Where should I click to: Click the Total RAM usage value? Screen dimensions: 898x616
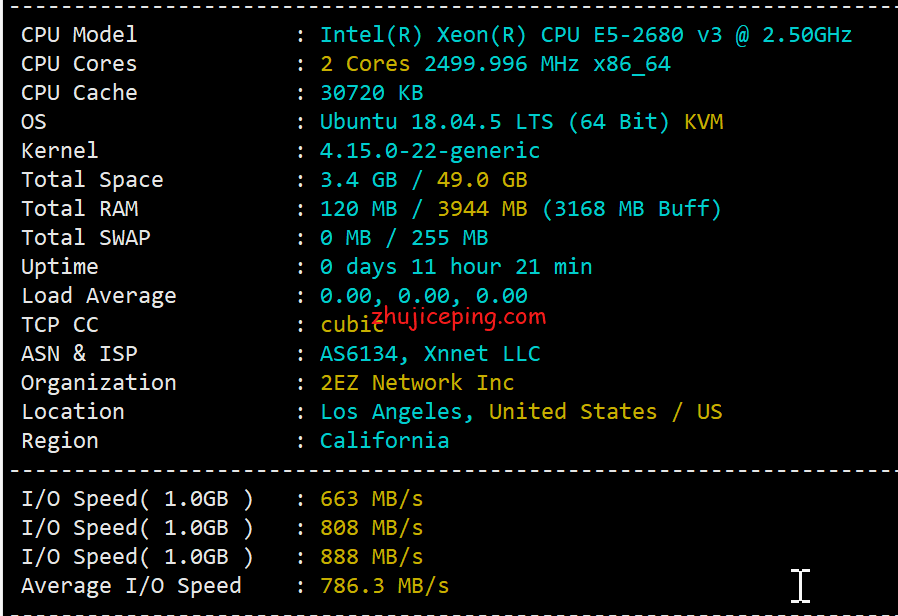click(520, 209)
